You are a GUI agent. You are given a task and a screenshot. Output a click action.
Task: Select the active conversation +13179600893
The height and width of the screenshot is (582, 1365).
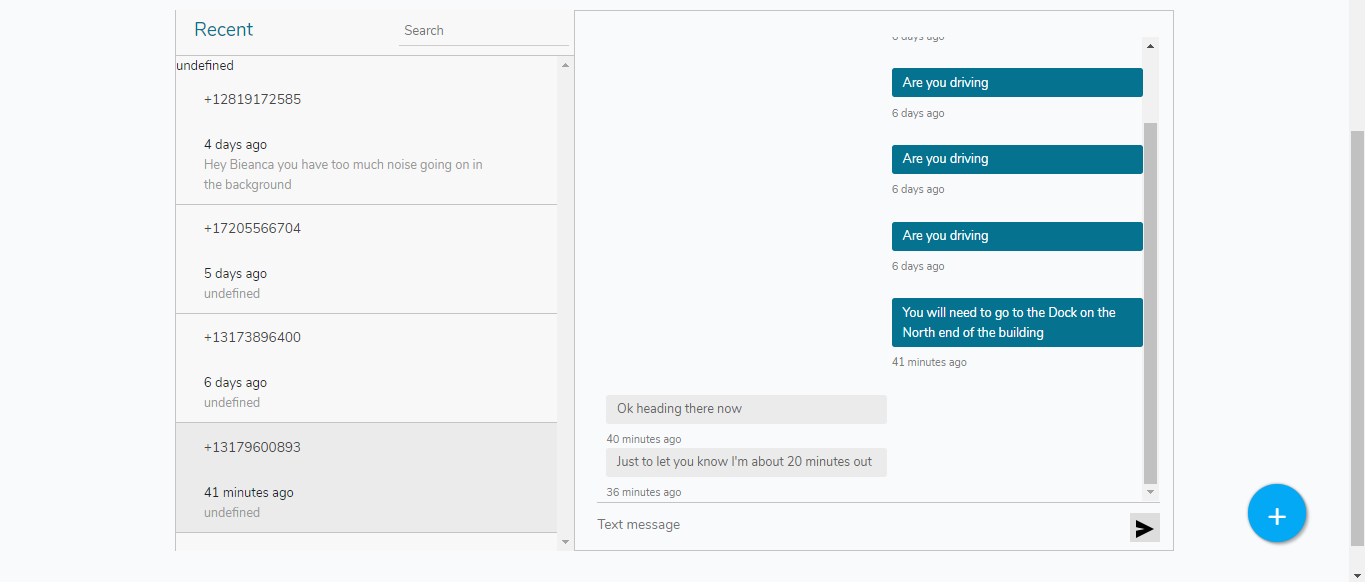click(x=366, y=478)
